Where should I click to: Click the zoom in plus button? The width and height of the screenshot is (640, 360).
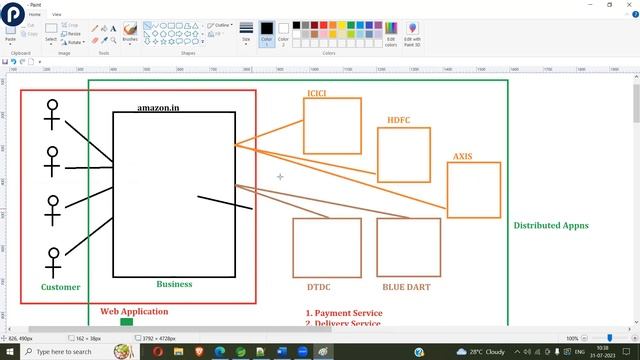pyautogui.click(x=634, y=338)
